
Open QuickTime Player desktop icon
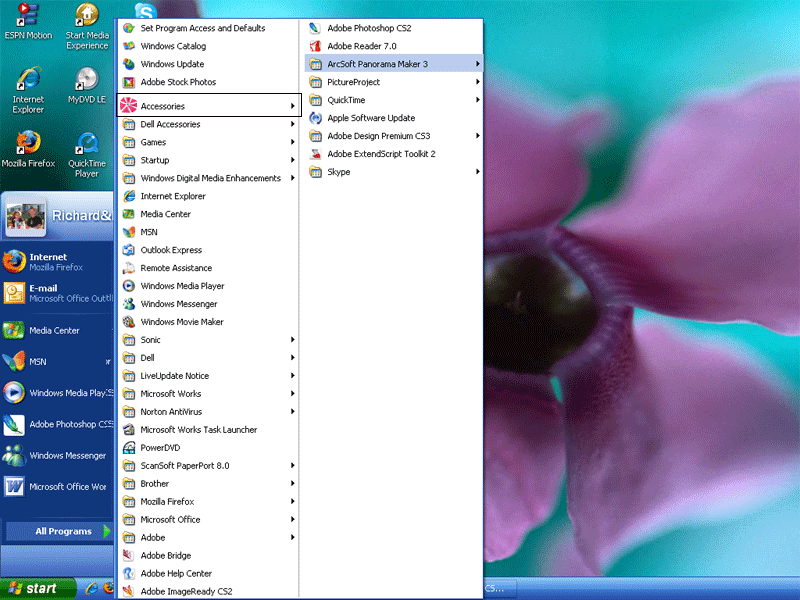(87, 154)
